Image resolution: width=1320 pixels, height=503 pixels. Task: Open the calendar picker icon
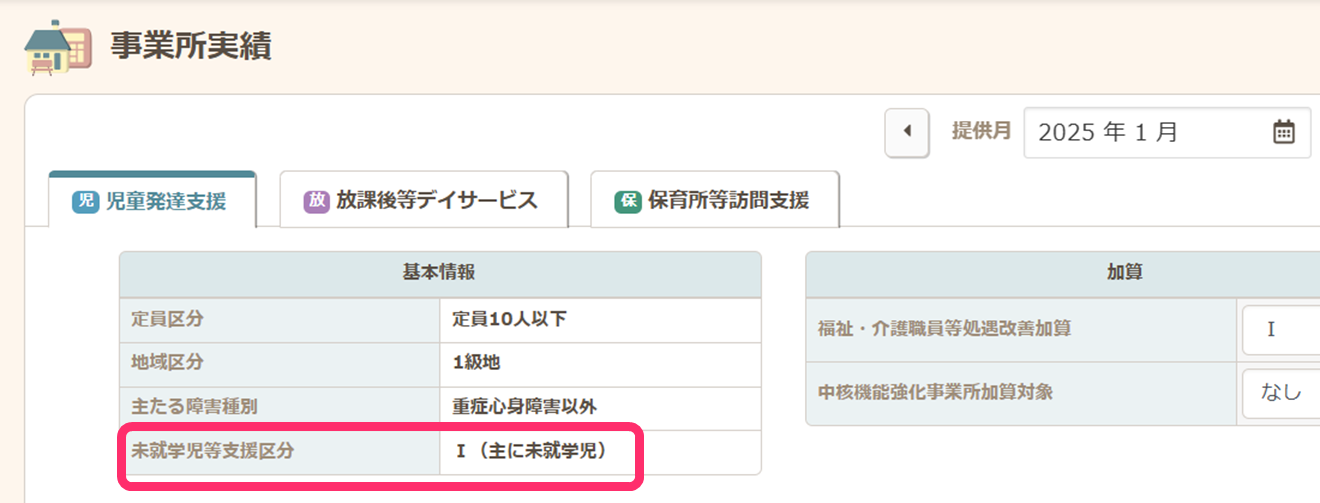coord(1284,132)
